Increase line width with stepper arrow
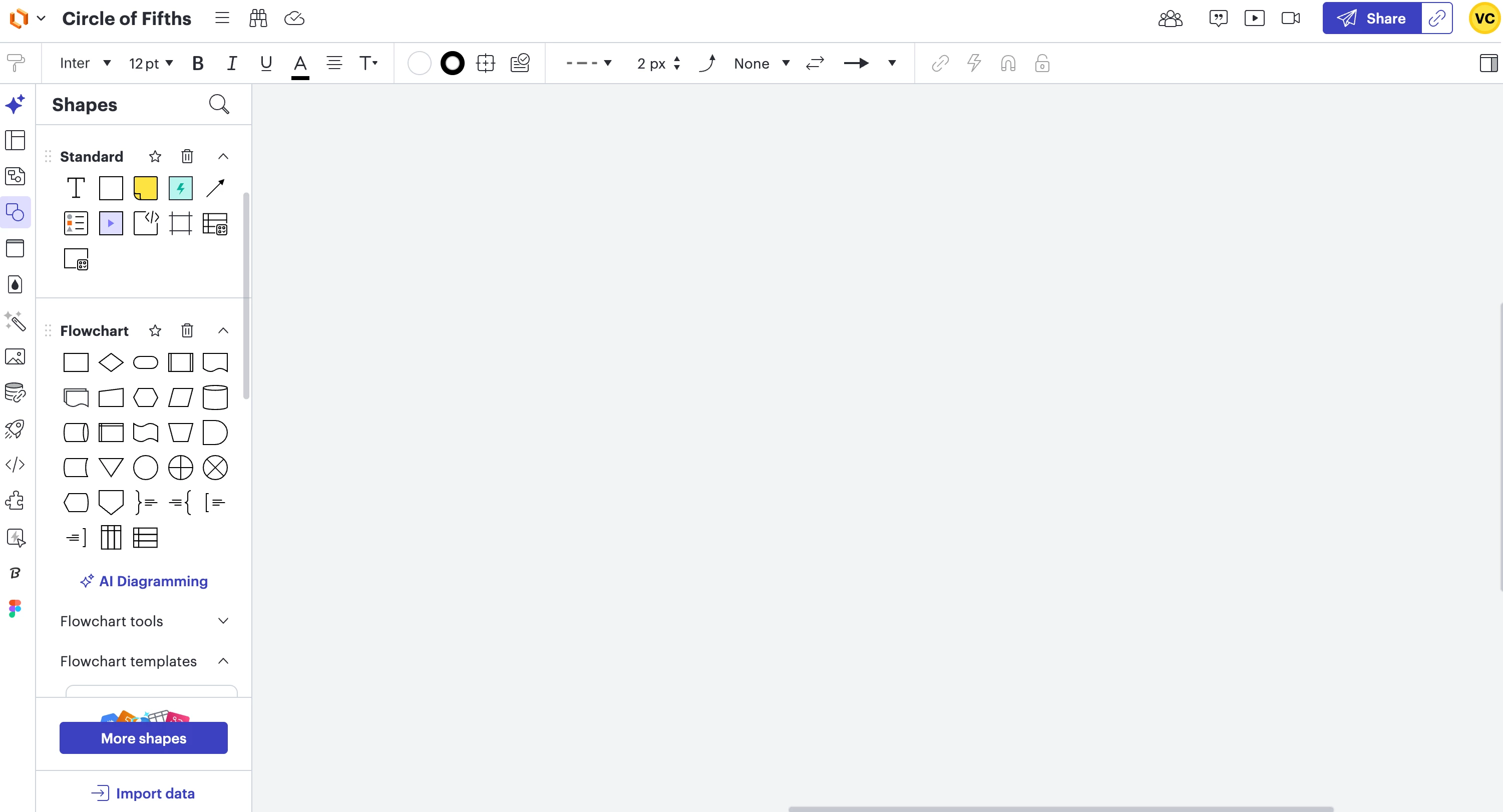The image size is (1503, 812). click(x=677, y=59)
